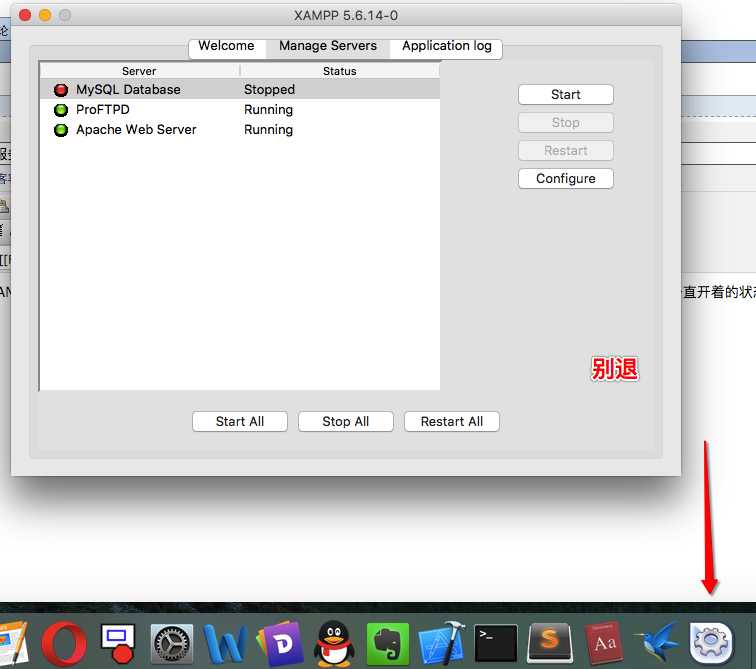The height and width of the screenshot is (669, 756).
Task: Close the XAMPP window with red button
Action: click(25, 15)
